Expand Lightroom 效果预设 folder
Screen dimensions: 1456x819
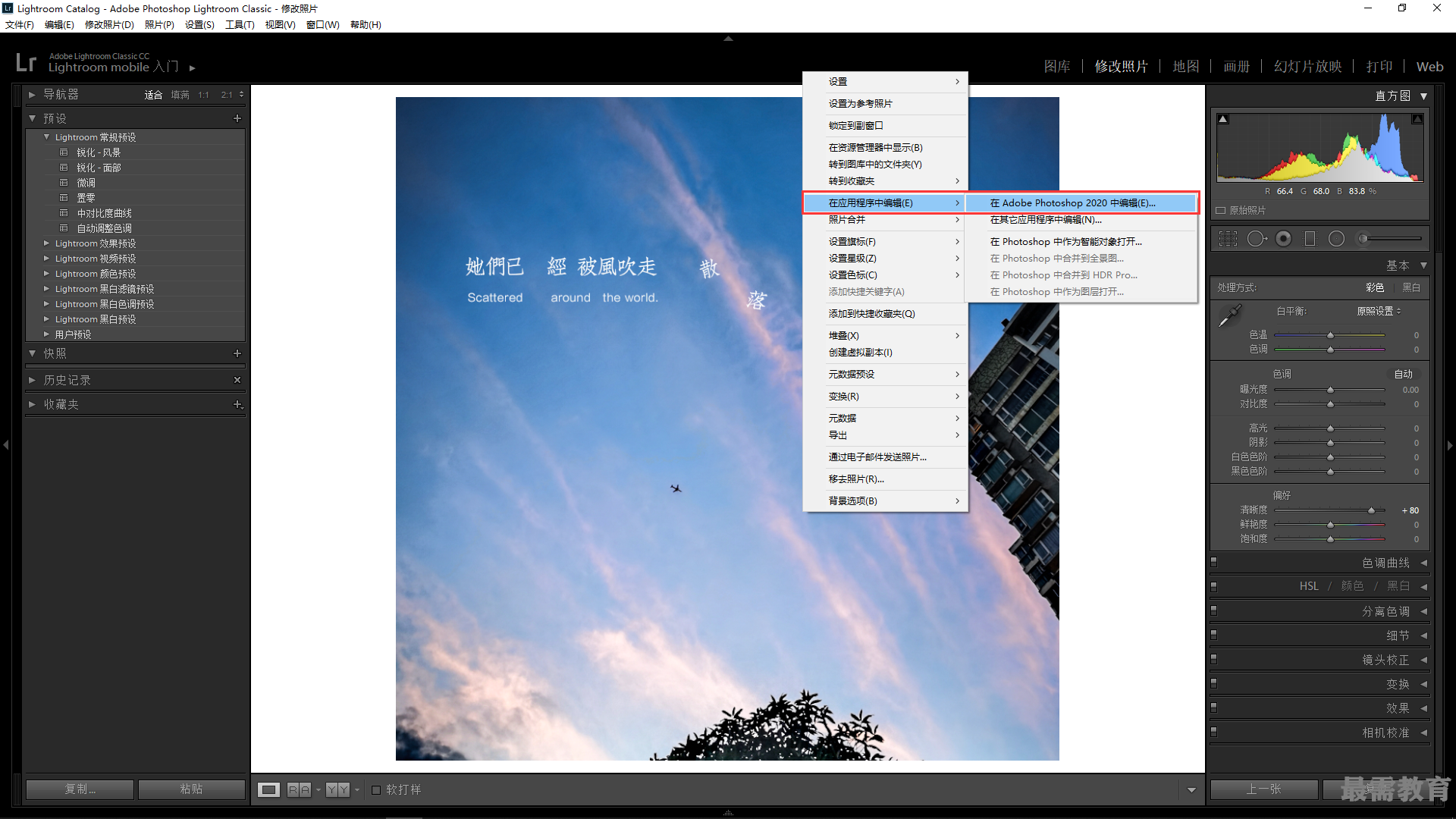(x=47, y=243)
